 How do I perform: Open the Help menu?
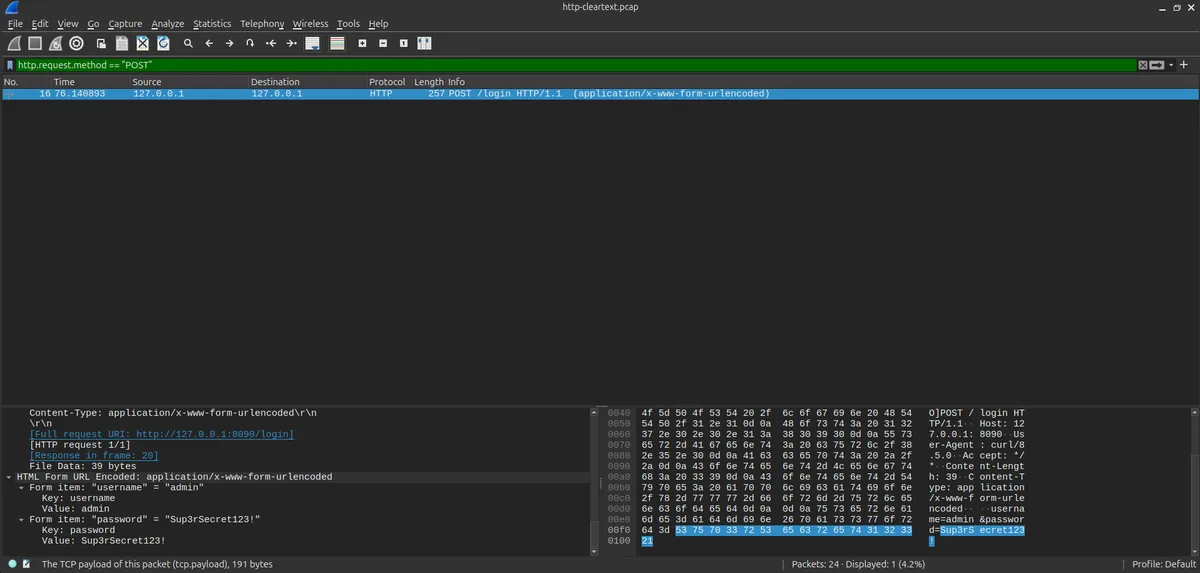click(x=378, y=24)
